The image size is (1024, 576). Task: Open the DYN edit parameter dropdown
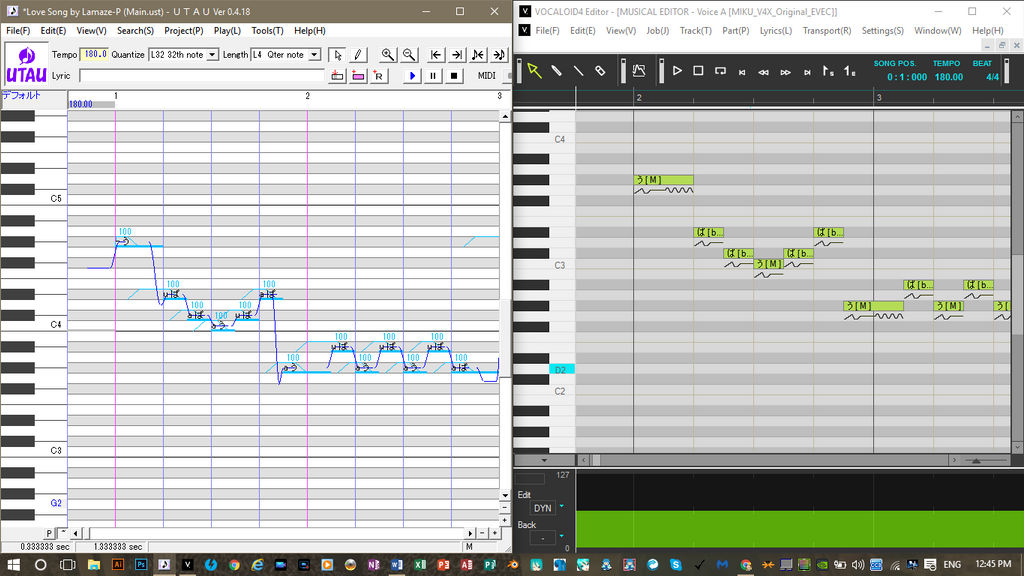coord(562,506)
